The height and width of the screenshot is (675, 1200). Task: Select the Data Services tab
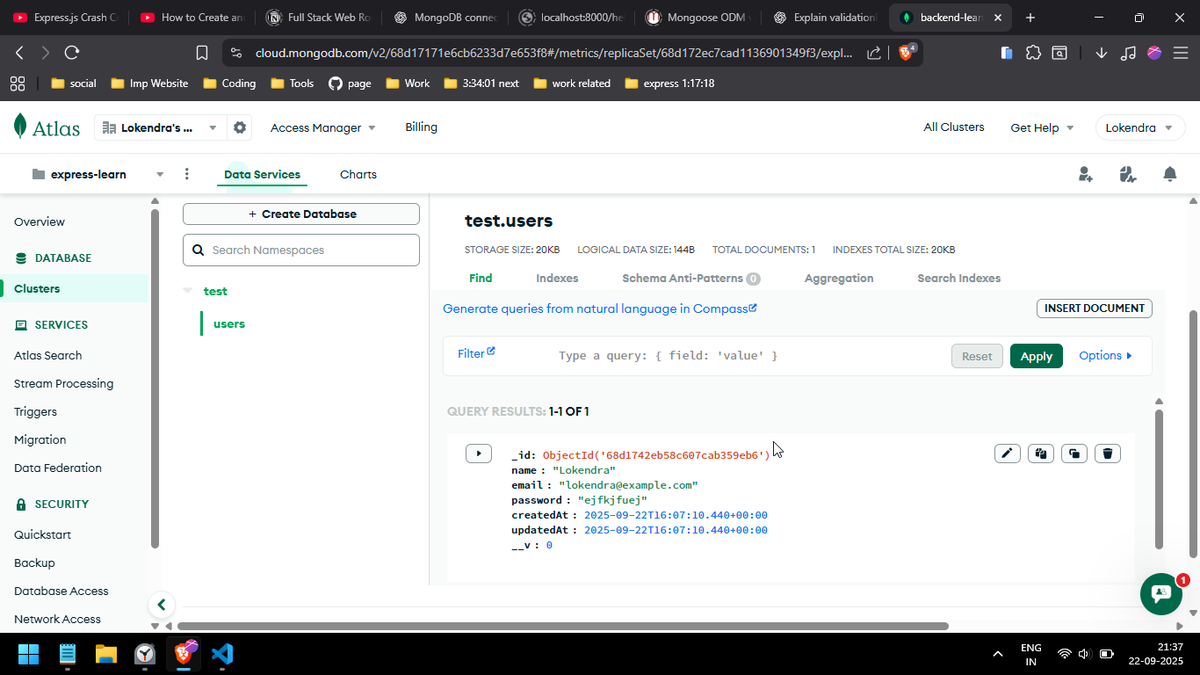coord(262,174)
